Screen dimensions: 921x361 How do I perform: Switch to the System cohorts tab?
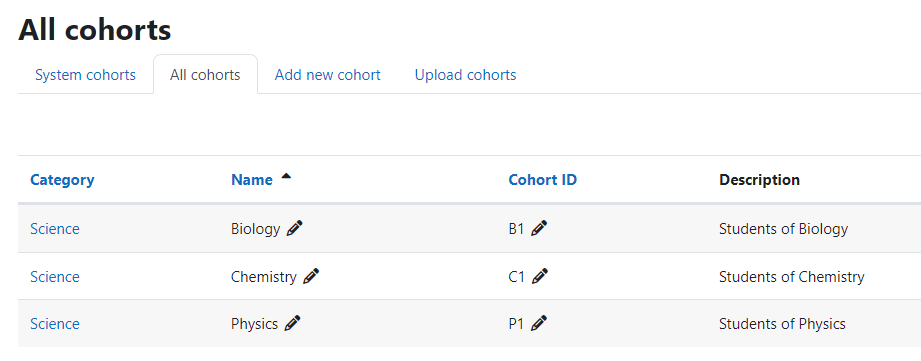(85, 75)
